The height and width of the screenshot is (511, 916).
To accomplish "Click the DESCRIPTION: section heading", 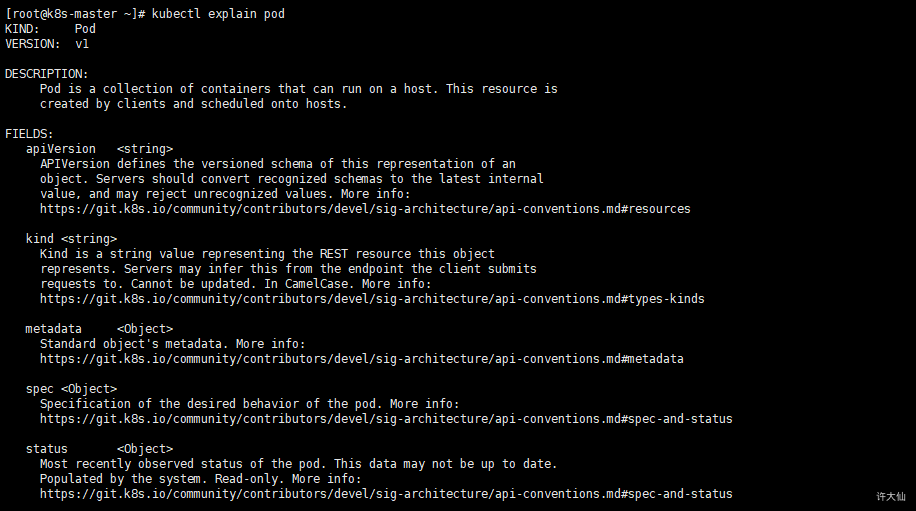I will coord(47,74).
